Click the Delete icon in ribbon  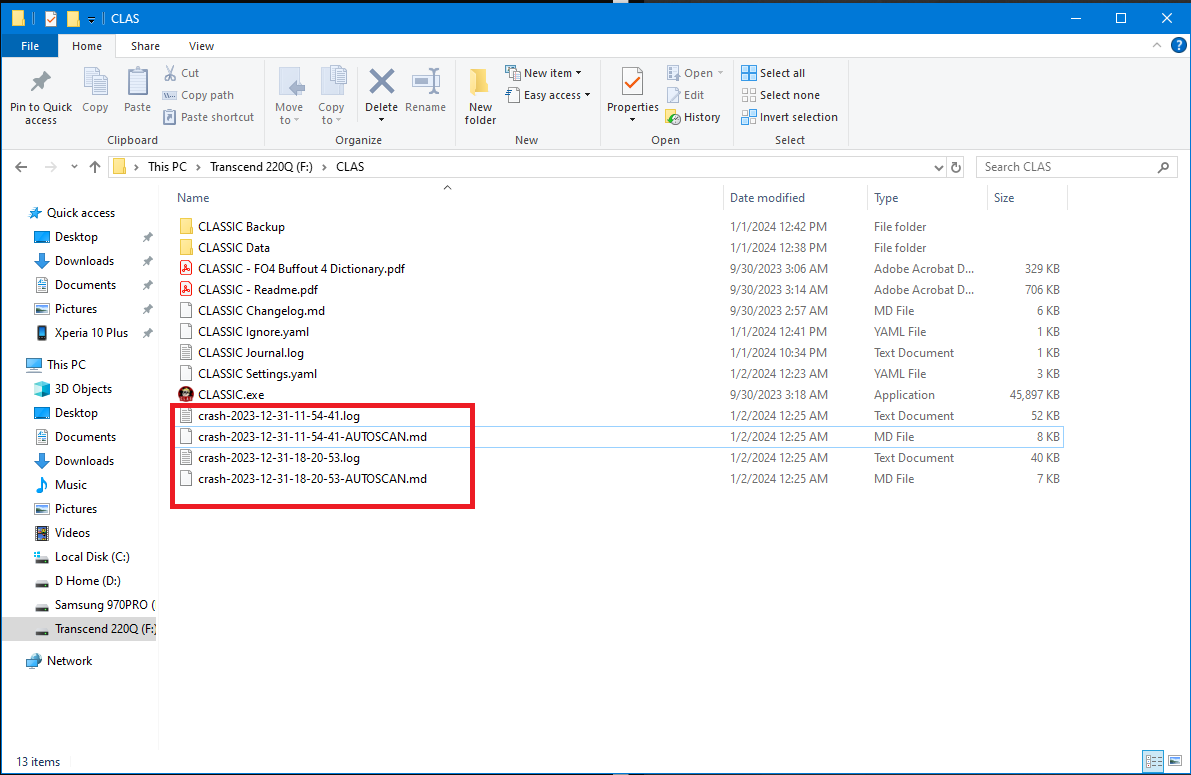381,83
